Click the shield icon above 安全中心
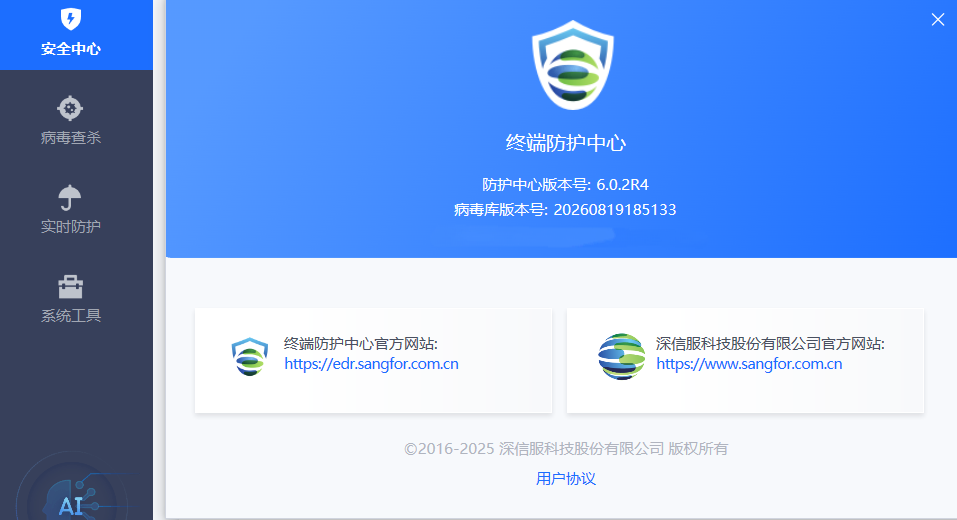Image resolution: width=957 pixels, height=520 pixels. 71,19
